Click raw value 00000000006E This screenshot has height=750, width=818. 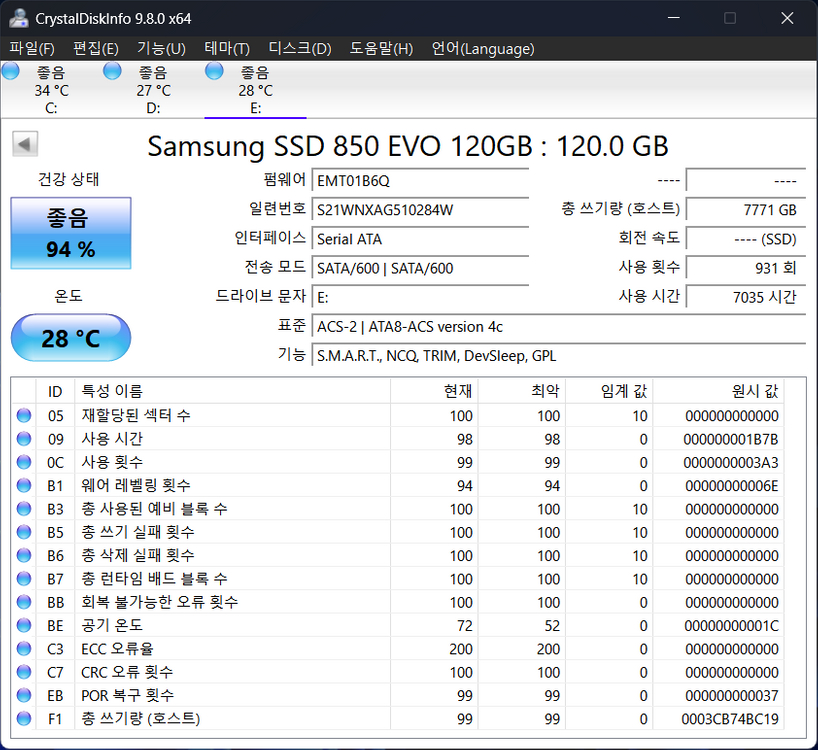[x=731, y=486]
